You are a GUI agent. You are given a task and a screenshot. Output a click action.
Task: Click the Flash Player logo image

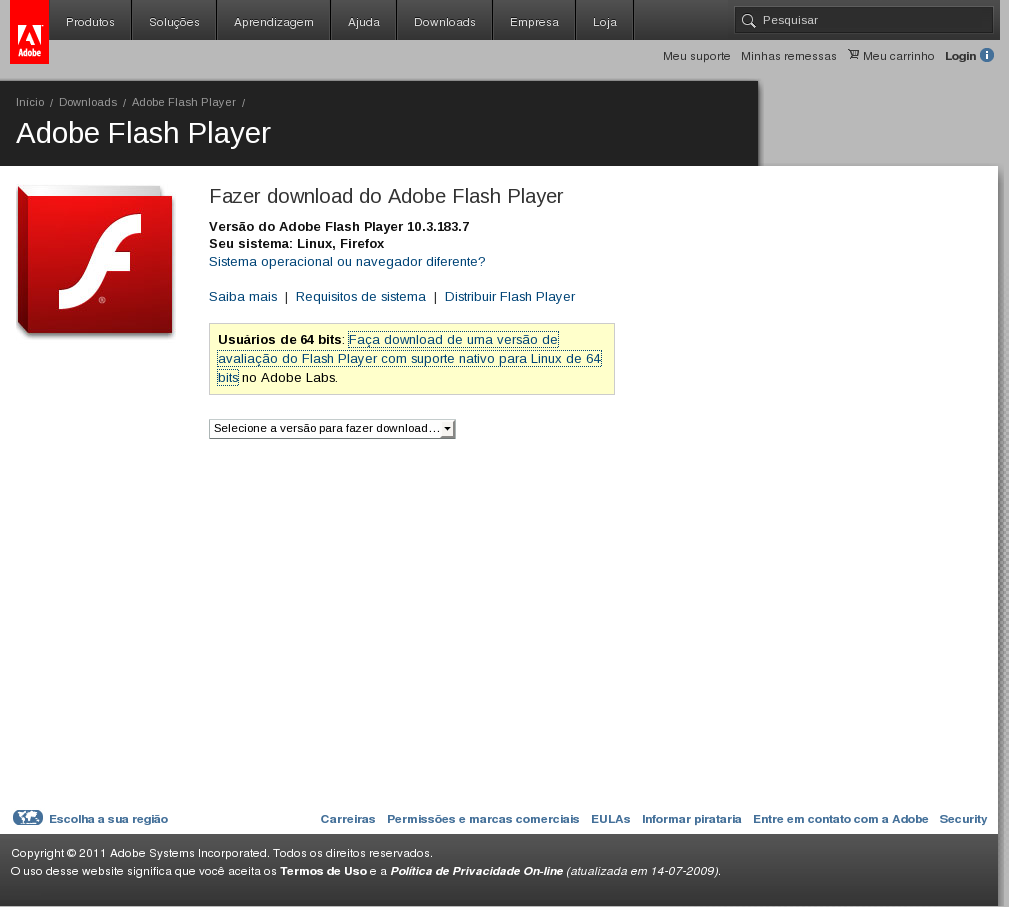(x=95, y=261)
